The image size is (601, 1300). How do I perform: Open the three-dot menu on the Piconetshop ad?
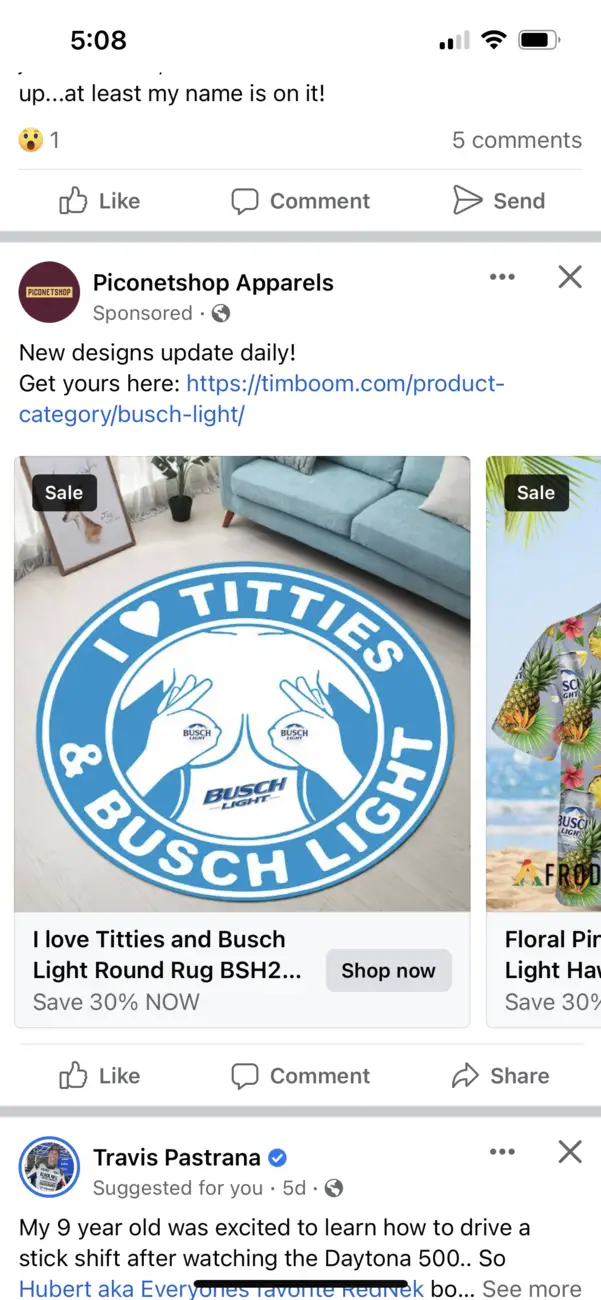coord(502,277)
